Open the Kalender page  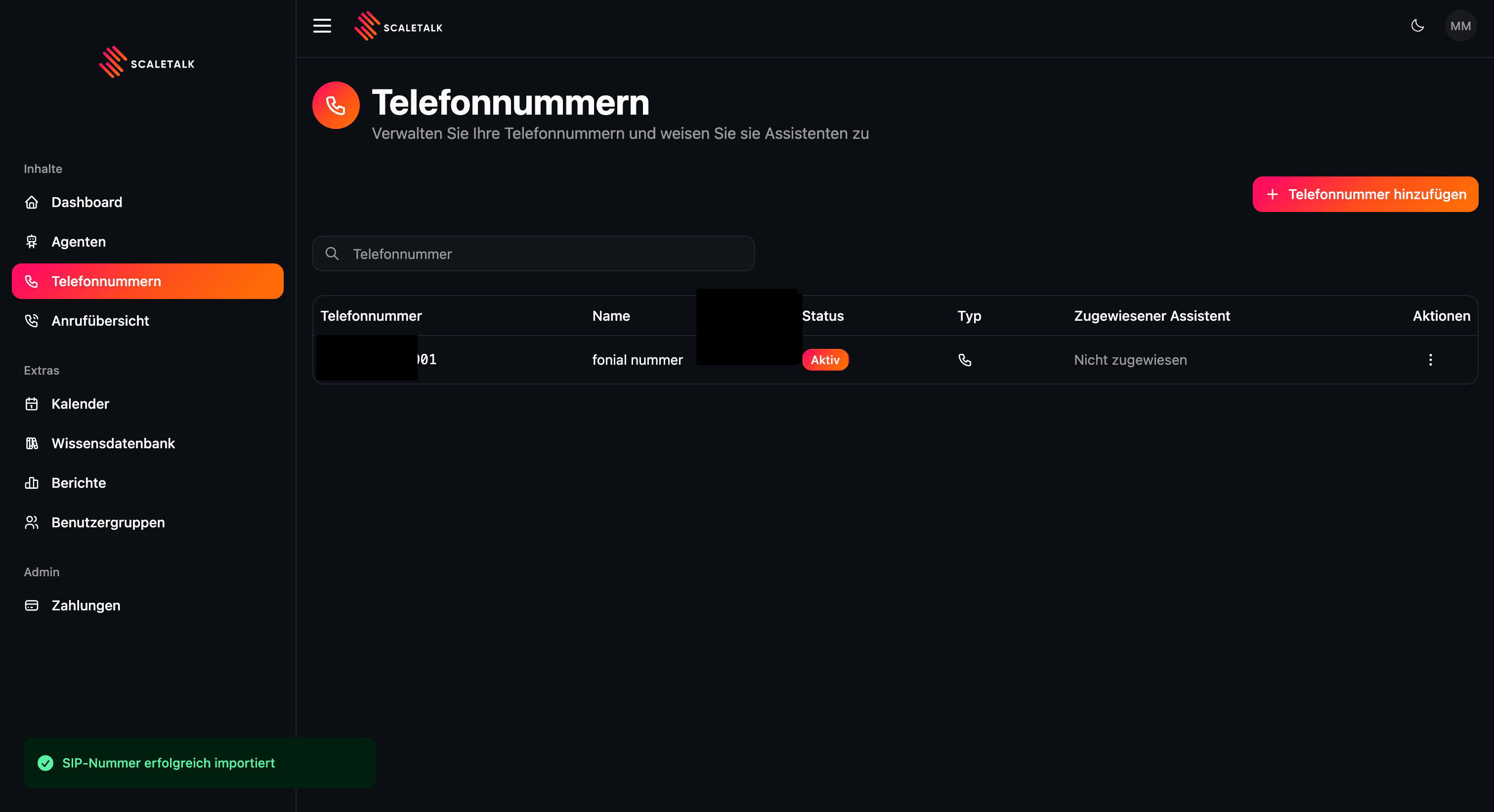coord(147,404)
